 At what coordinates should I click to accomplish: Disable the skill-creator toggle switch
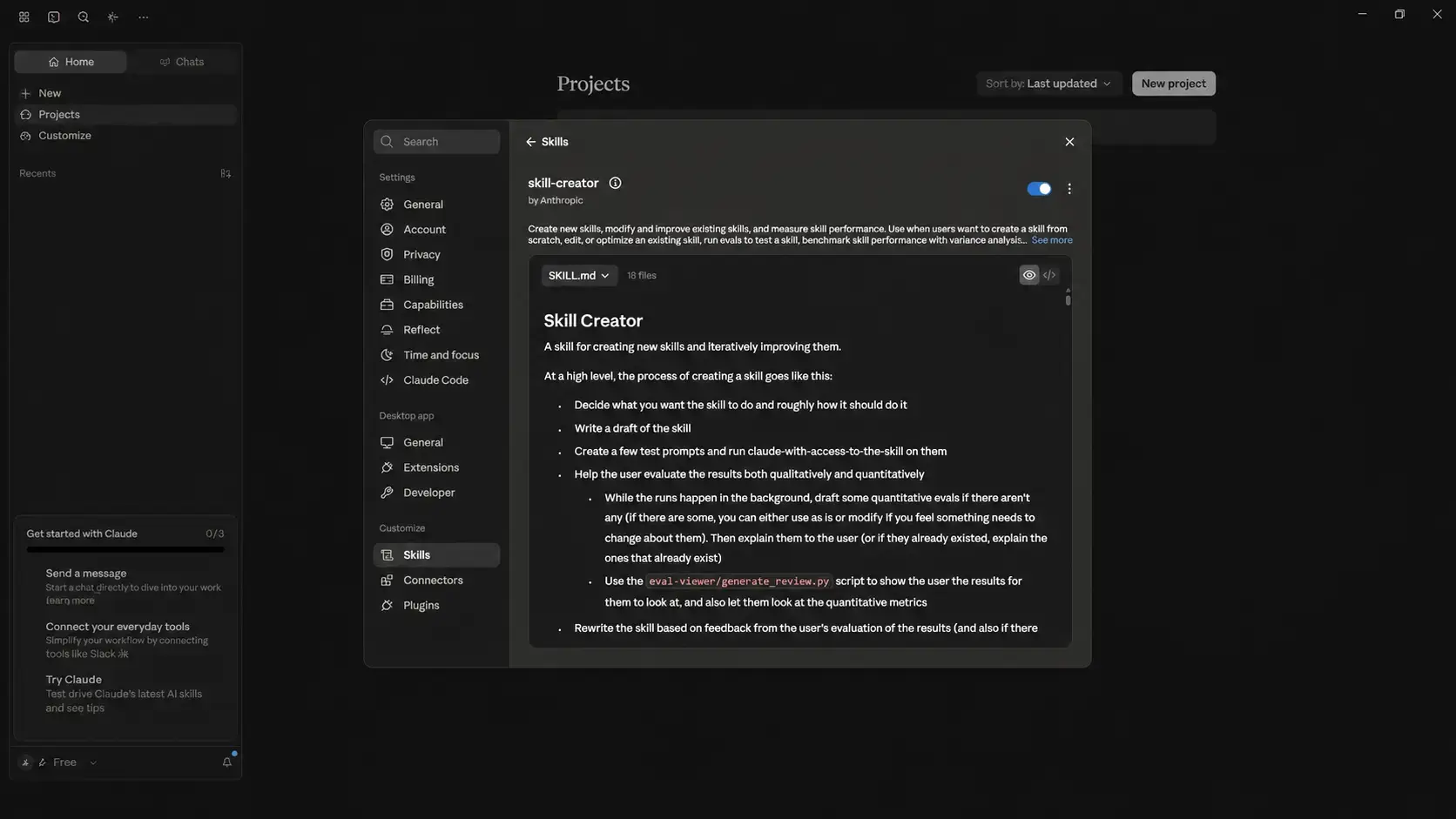tap(1039, 189)
